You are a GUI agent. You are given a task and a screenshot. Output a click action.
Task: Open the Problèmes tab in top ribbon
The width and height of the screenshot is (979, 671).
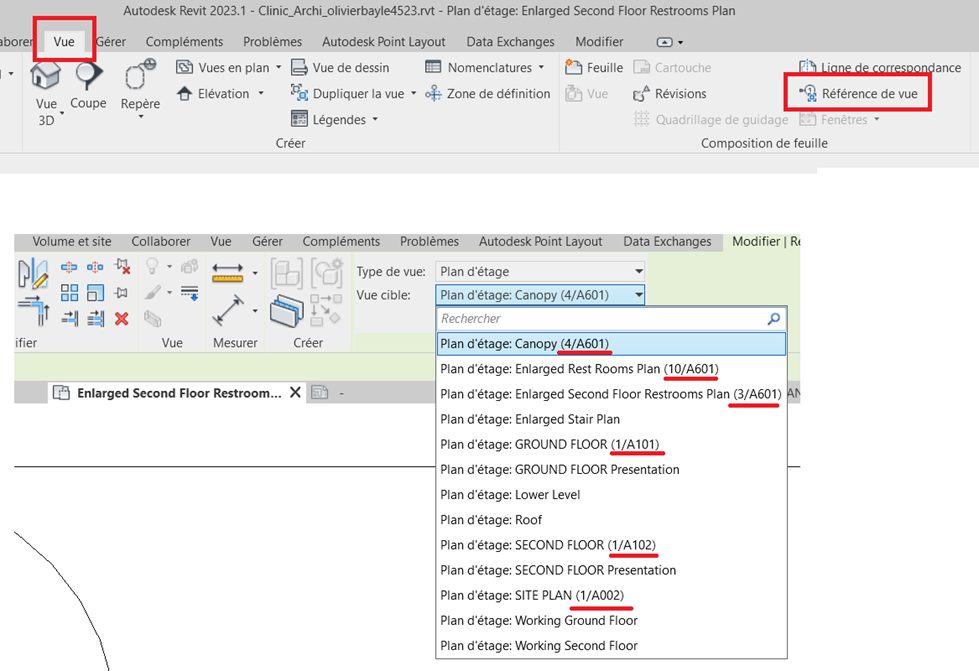[272, 42]
